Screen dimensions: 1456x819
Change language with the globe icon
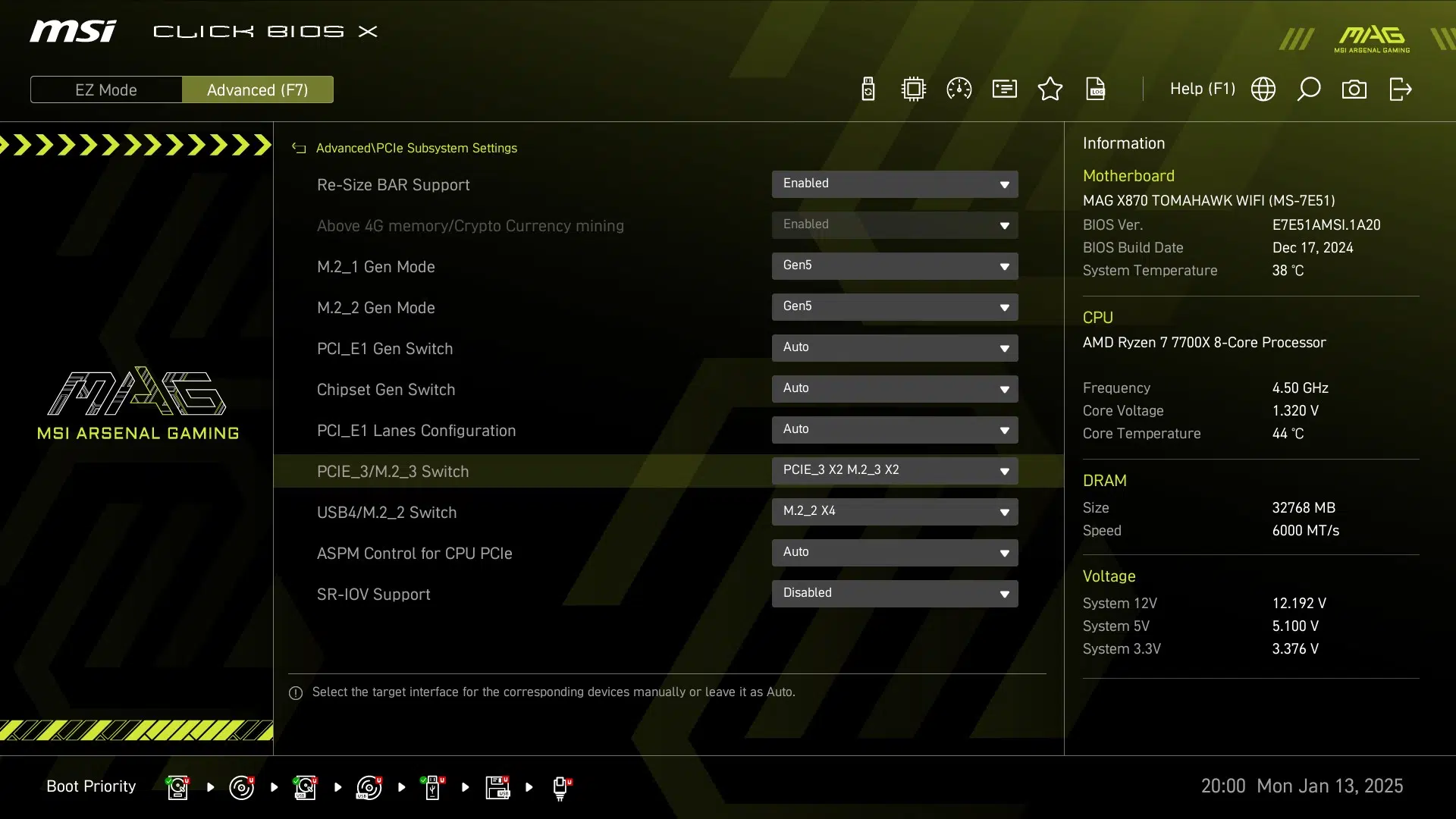tap(1263, 89)
